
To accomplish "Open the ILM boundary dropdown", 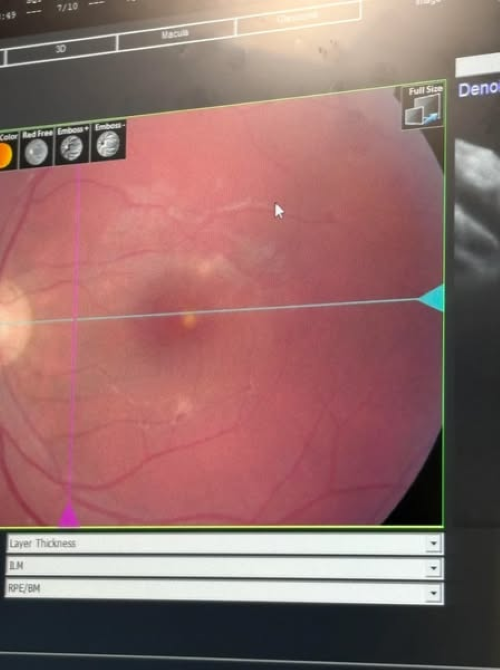I will pos(225,567).
